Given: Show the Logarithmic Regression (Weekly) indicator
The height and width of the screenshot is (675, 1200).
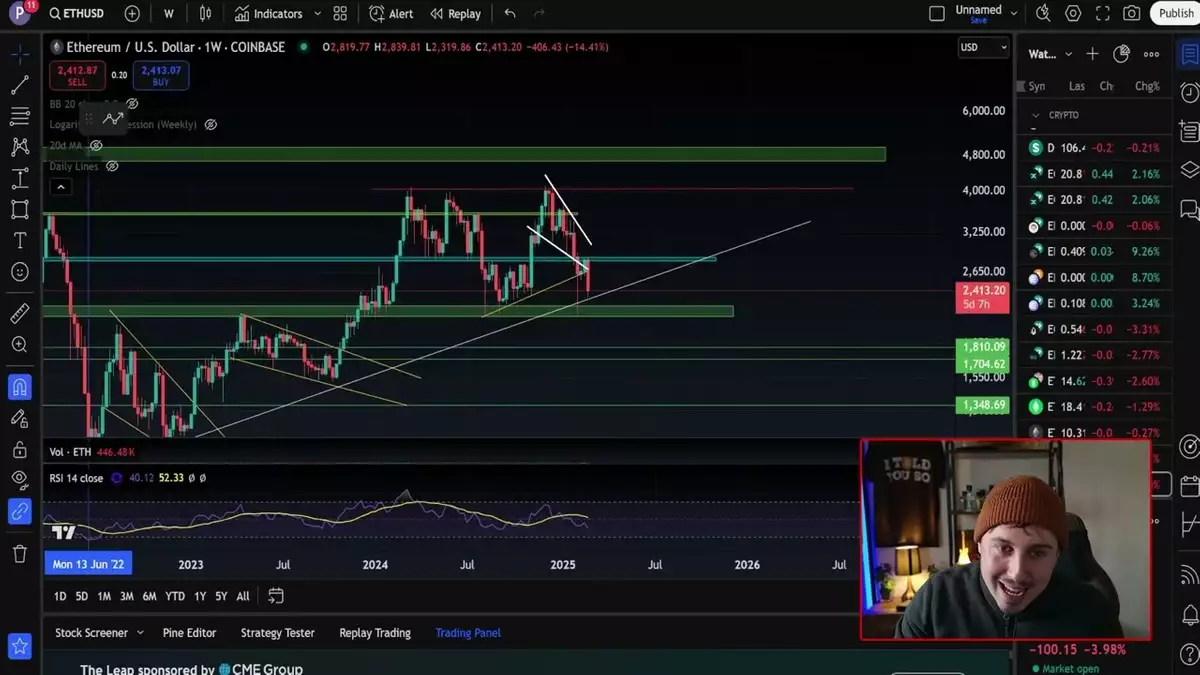Looking at the screenshot, I should pos(211,125).
